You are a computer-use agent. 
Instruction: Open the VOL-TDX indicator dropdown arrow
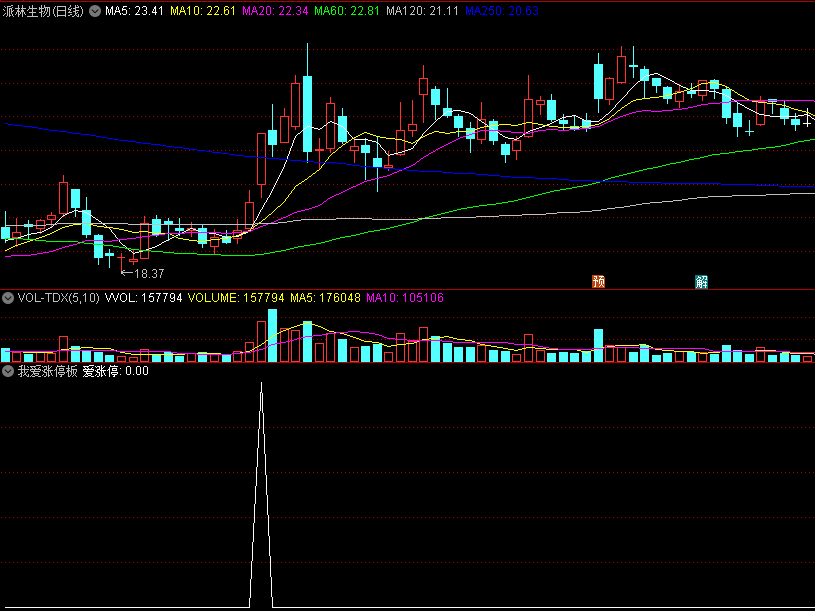coord(8,298)
